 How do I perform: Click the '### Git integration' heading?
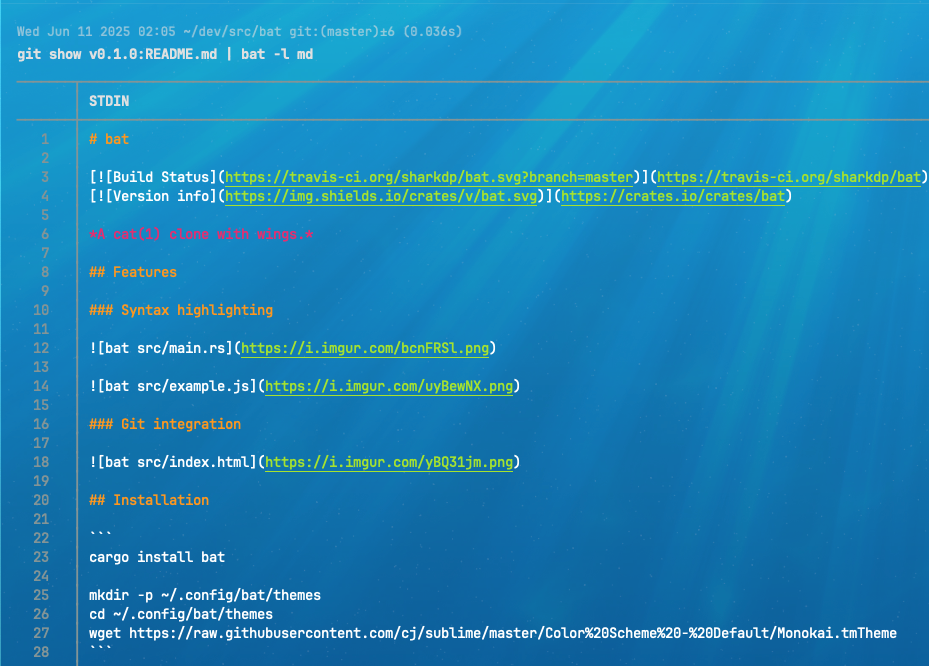[x=165, y=424]
